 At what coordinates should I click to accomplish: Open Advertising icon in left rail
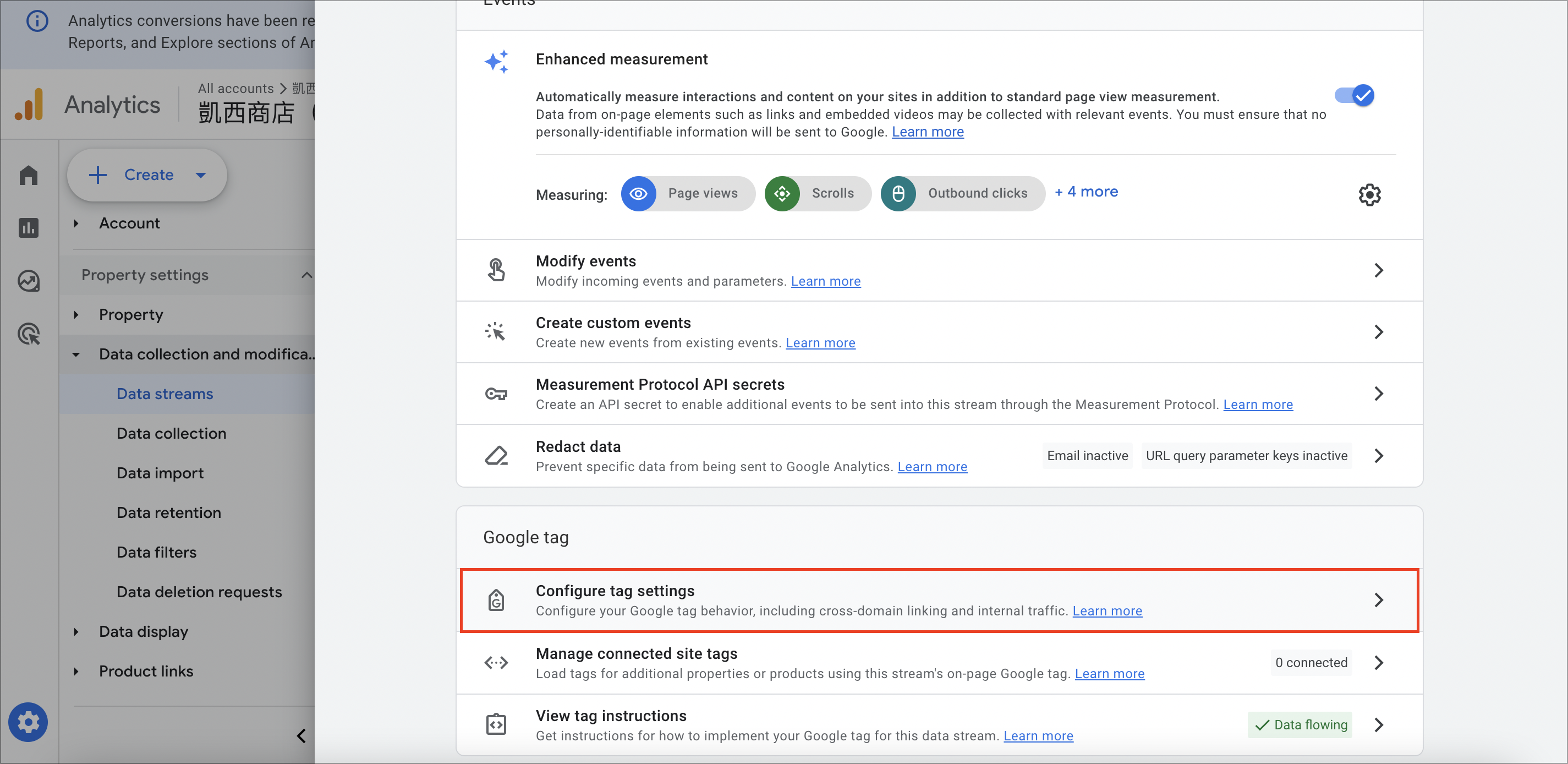[x=29, y=334]
